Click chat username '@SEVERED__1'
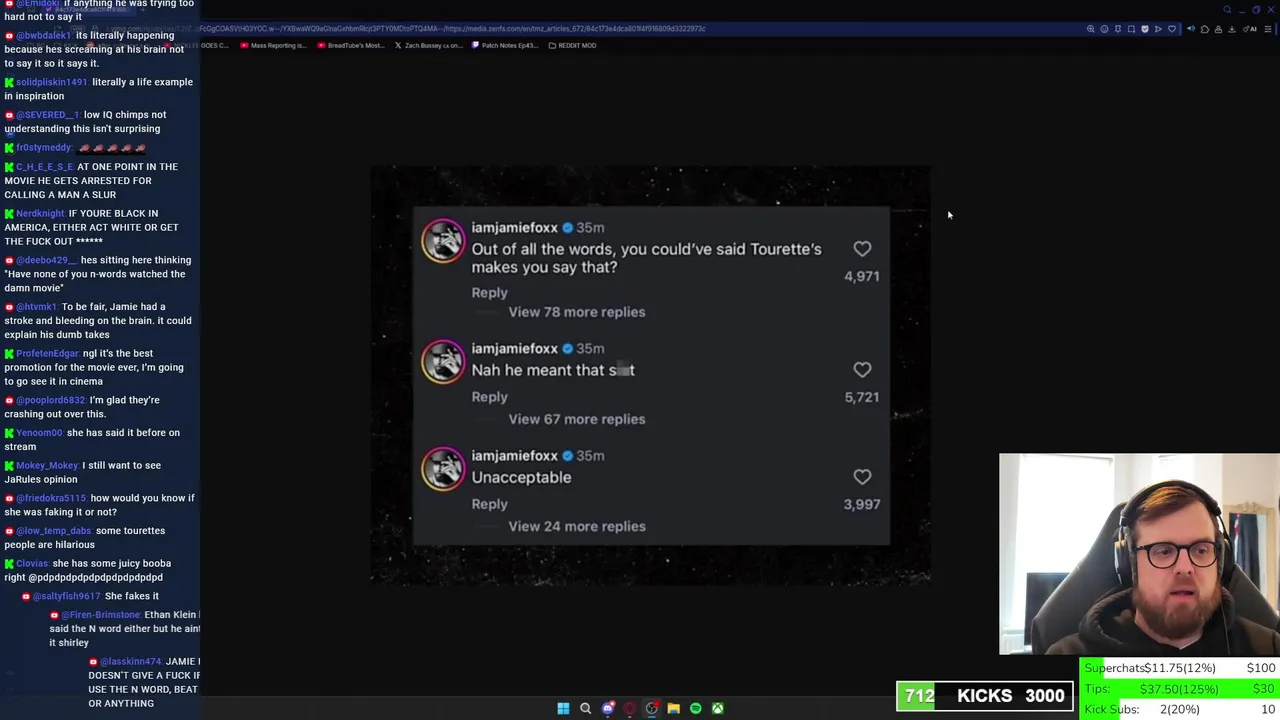 47,115
